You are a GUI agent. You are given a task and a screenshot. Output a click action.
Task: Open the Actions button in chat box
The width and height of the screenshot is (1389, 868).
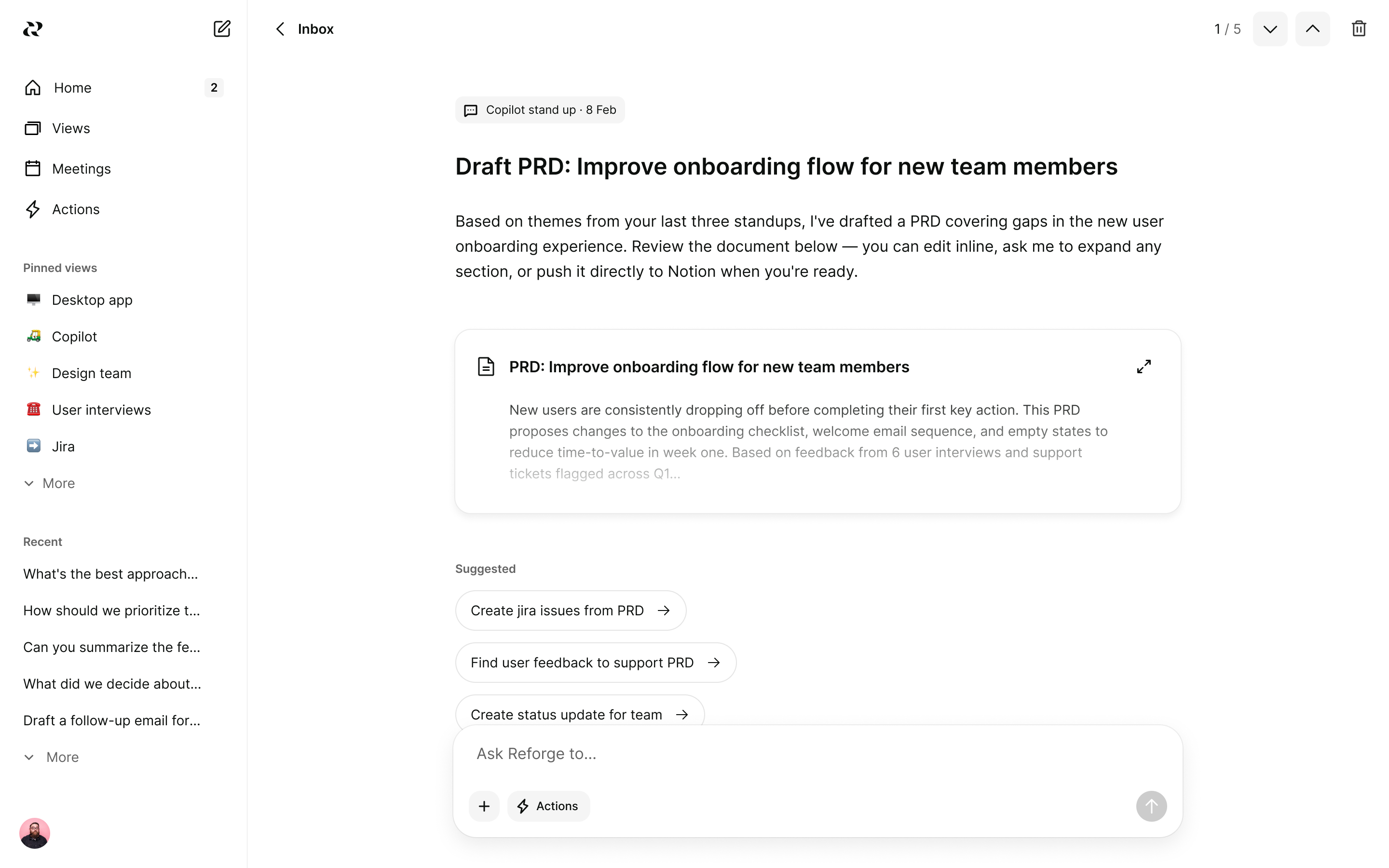pyautogui.click(x=547, y=806)
